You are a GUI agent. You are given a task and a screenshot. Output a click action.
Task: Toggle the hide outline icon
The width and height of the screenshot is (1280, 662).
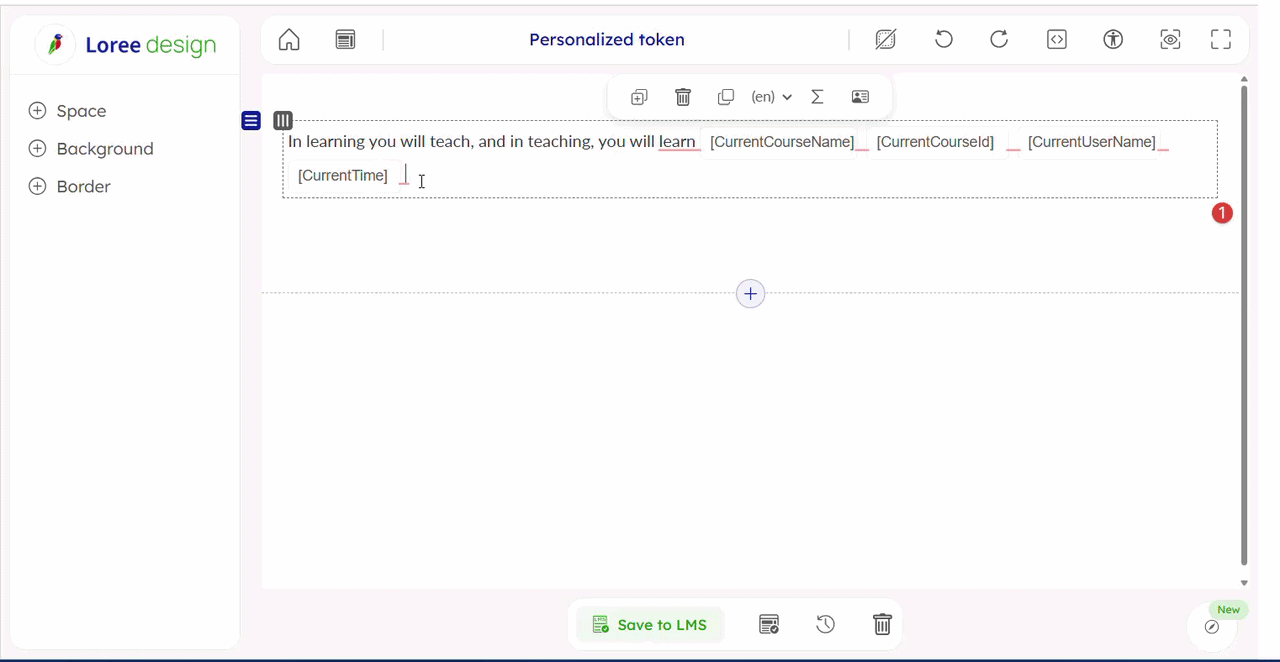[885, 40]
